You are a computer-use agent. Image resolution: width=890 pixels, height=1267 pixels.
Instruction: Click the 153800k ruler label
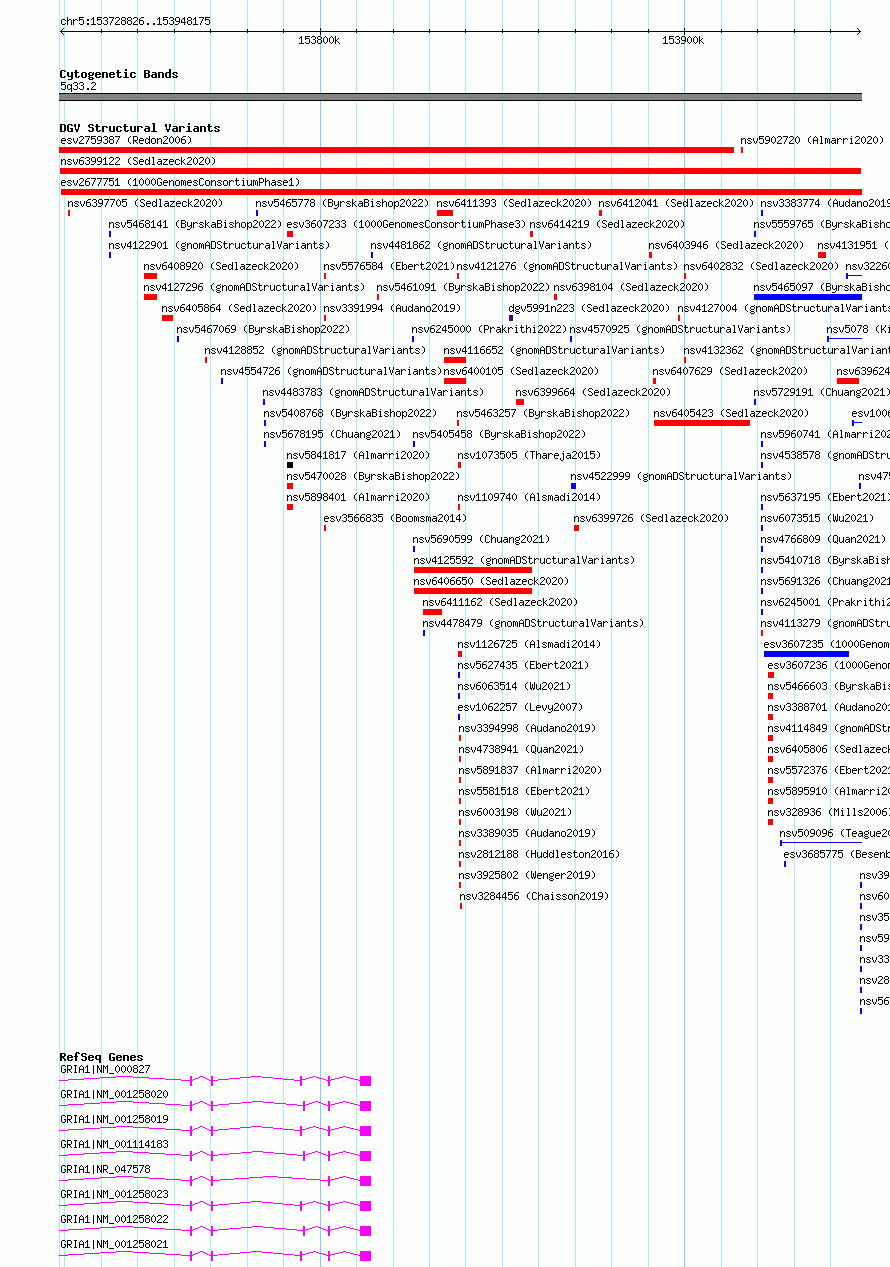click(319, 40)
